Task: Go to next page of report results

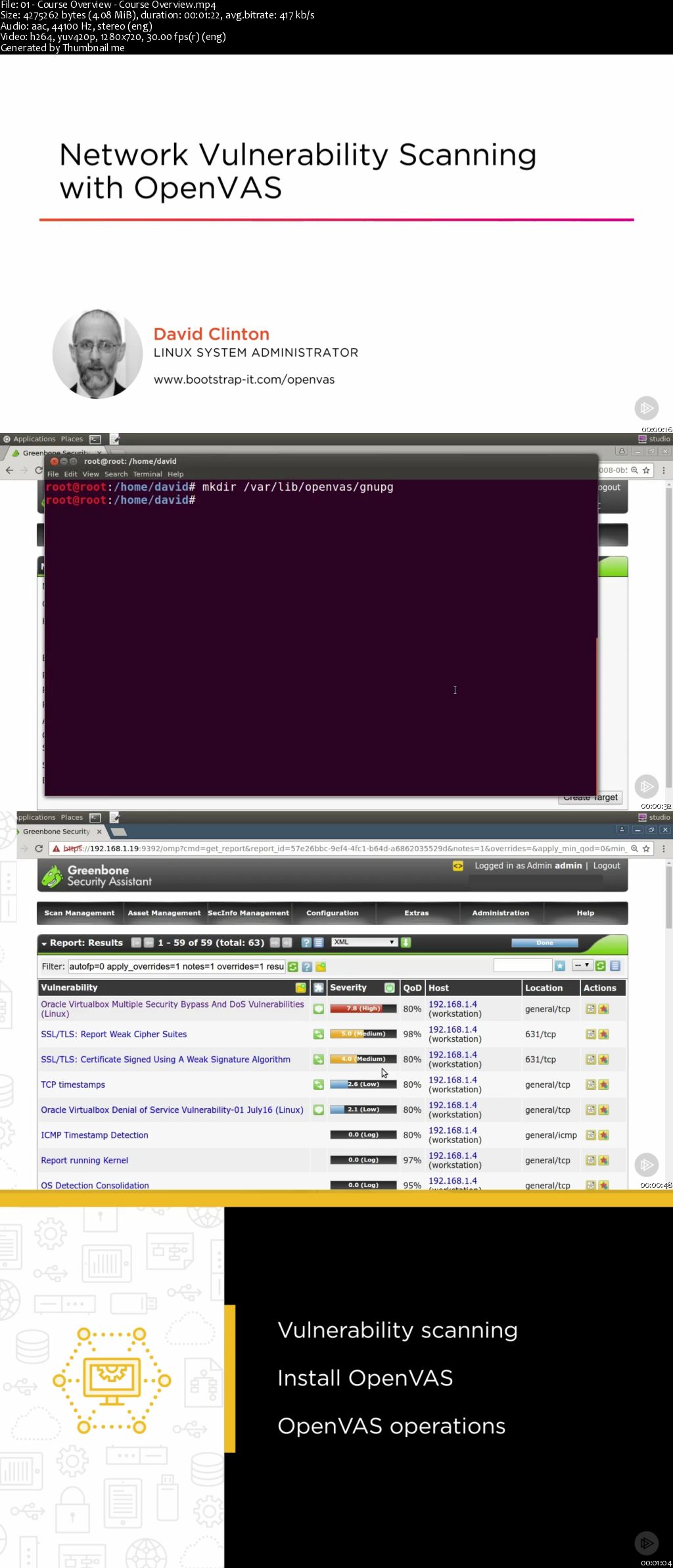Action: [275, 943]
